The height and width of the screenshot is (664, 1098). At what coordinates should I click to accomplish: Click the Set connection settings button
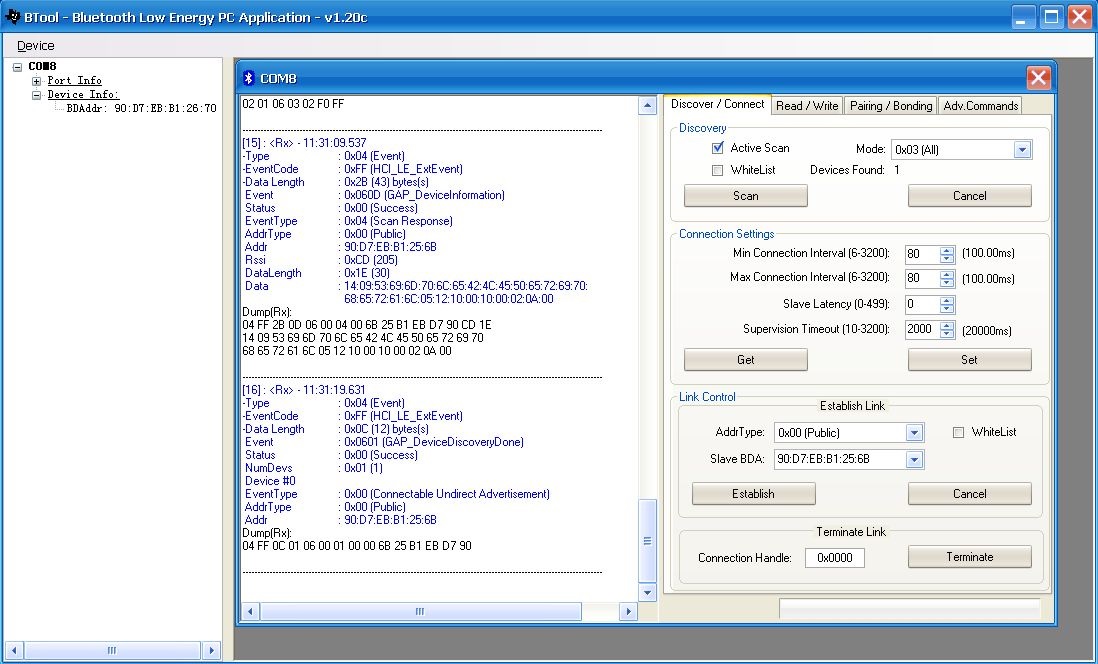click(x=970, y=360)
